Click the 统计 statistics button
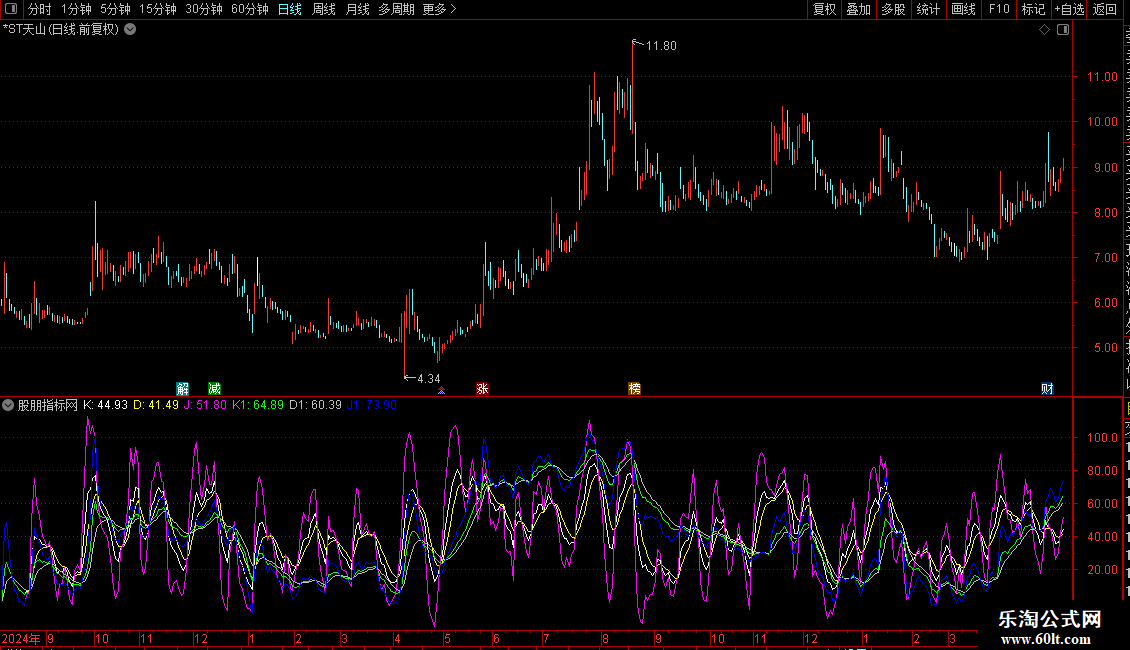The width and height of the screenshot is (1130, 650). (x=928, y=9)
